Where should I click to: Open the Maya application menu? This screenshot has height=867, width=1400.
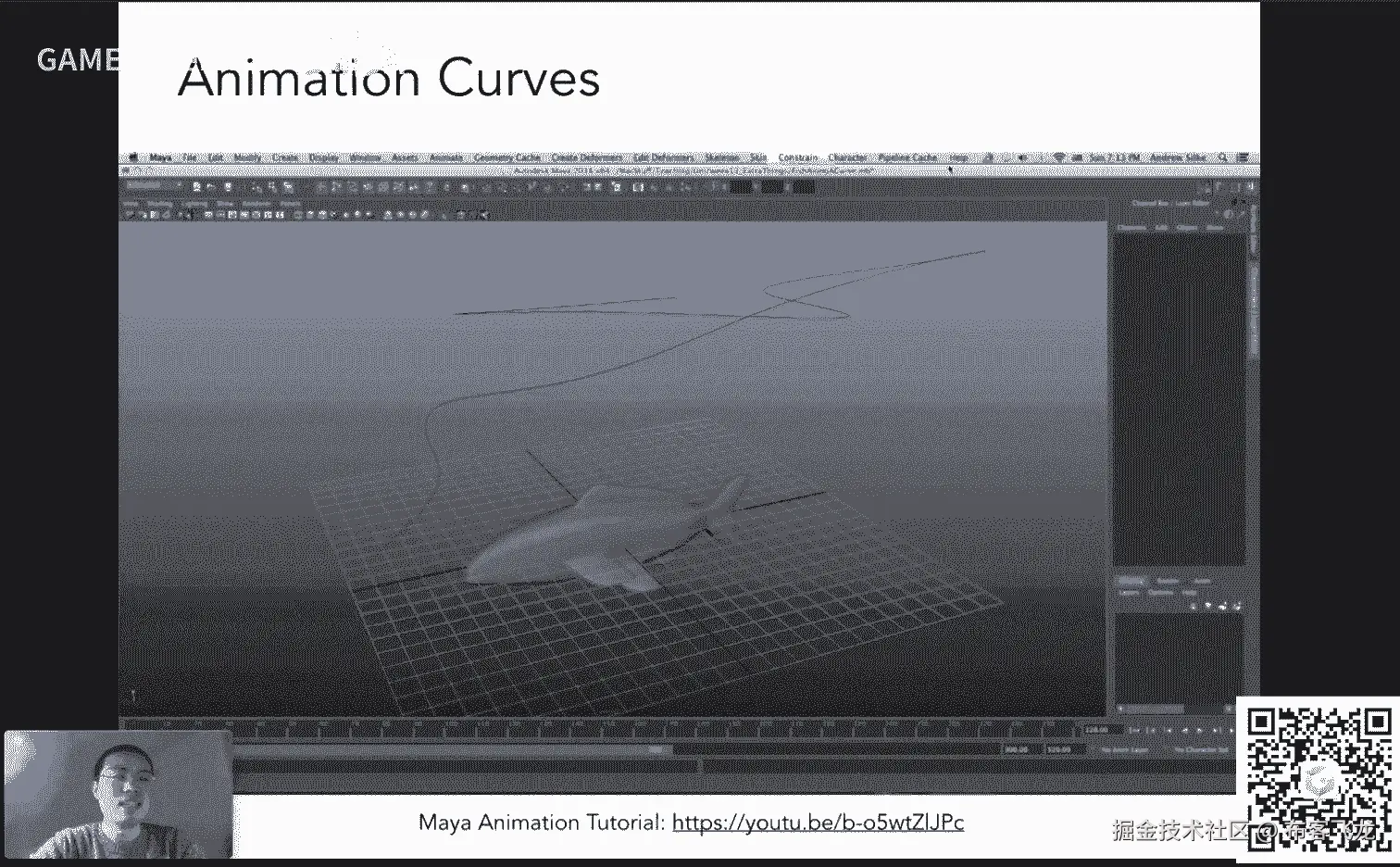click(x=160, y=157)
